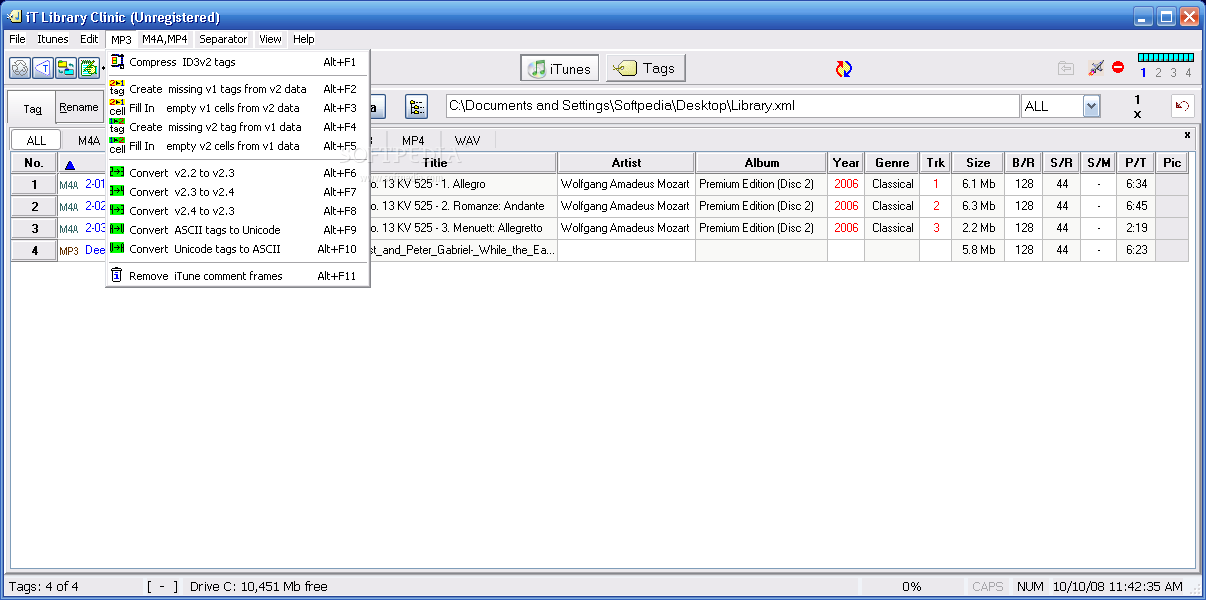Open the Separator menu

coord(223,40)
